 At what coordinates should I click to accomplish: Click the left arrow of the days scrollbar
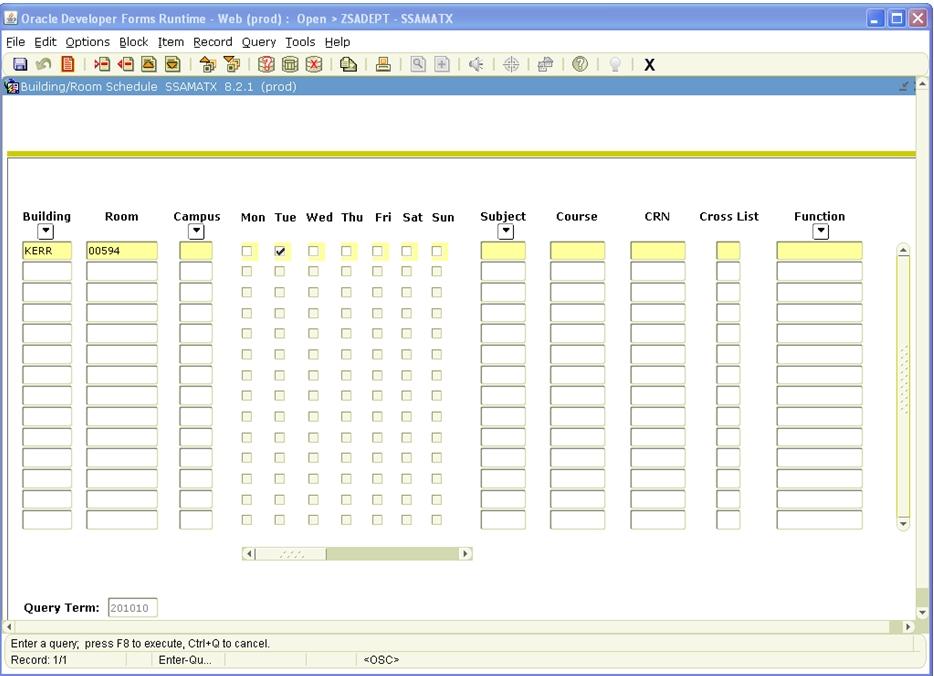click(249, 554)
